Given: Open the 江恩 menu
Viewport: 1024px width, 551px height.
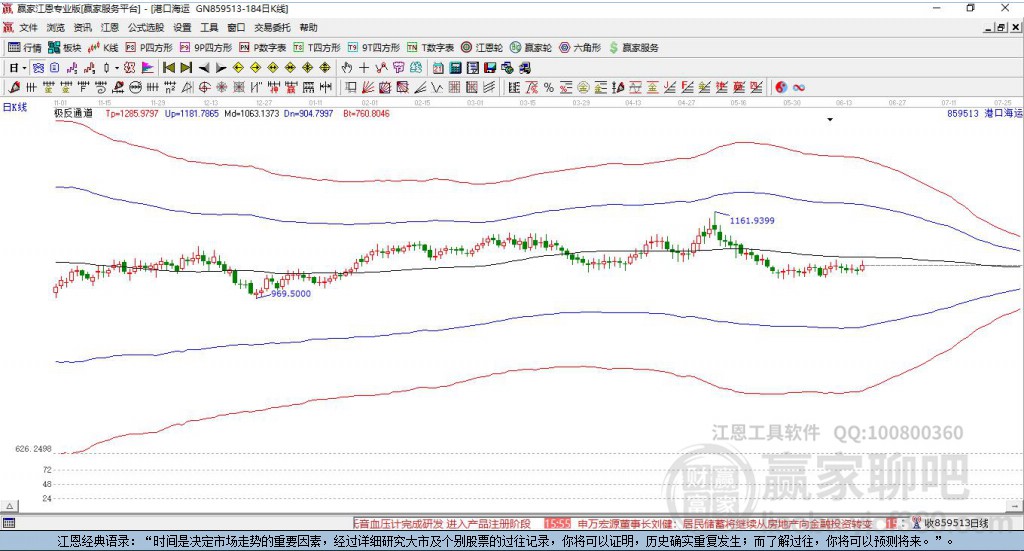Looking at the screenshot, I should click(x=110, y=27).
